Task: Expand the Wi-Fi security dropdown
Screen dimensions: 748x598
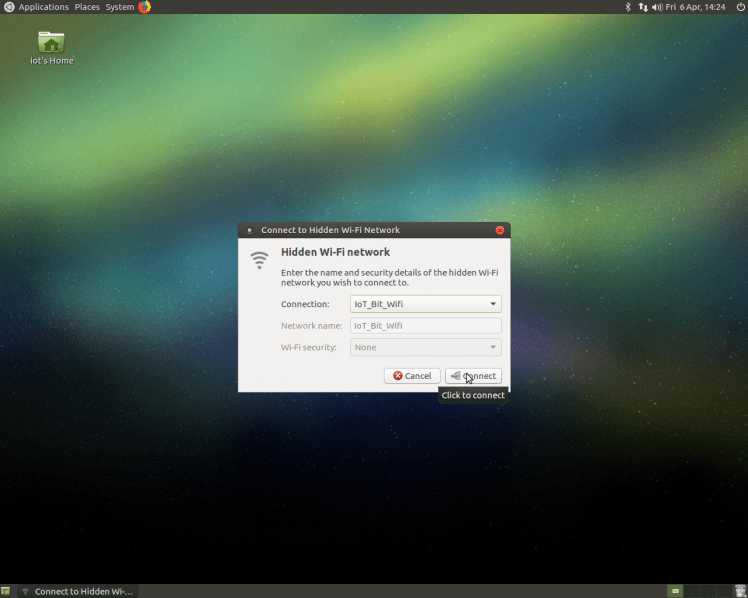Action: [x=425, y=347]
